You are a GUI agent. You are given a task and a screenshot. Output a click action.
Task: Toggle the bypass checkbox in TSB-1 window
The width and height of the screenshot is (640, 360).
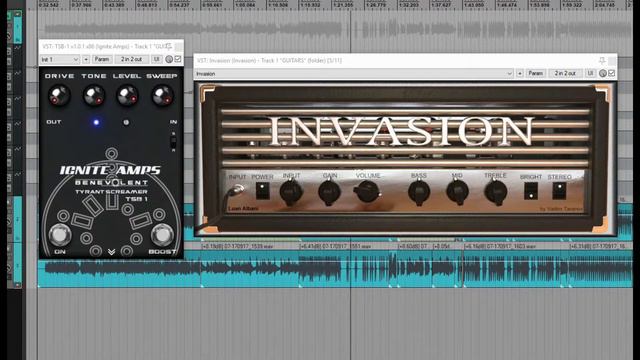[x=178, y=59]
